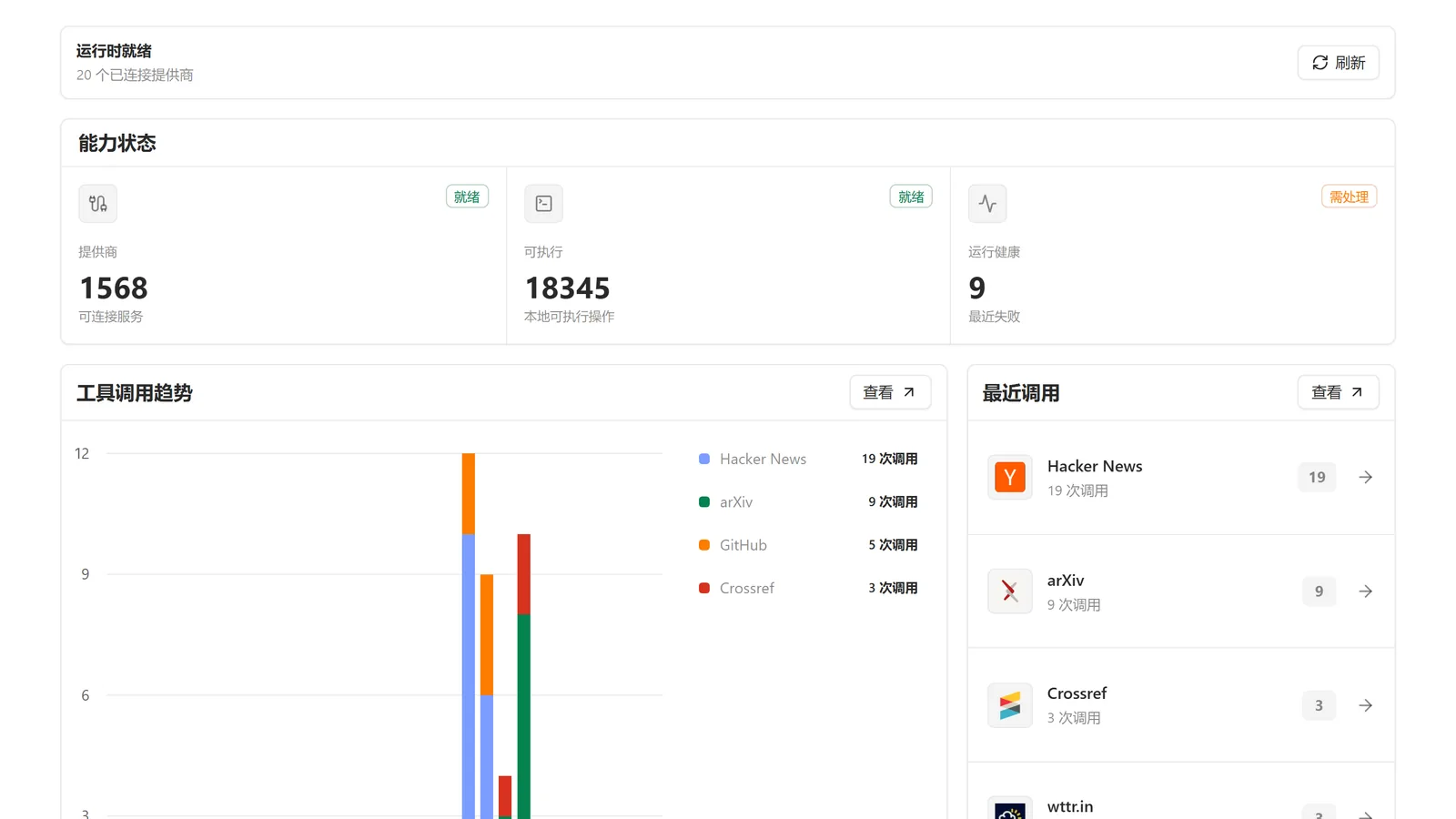Click the 刷新 refresh button
Screen dimensions: 1456x819
coord(1338,63)
